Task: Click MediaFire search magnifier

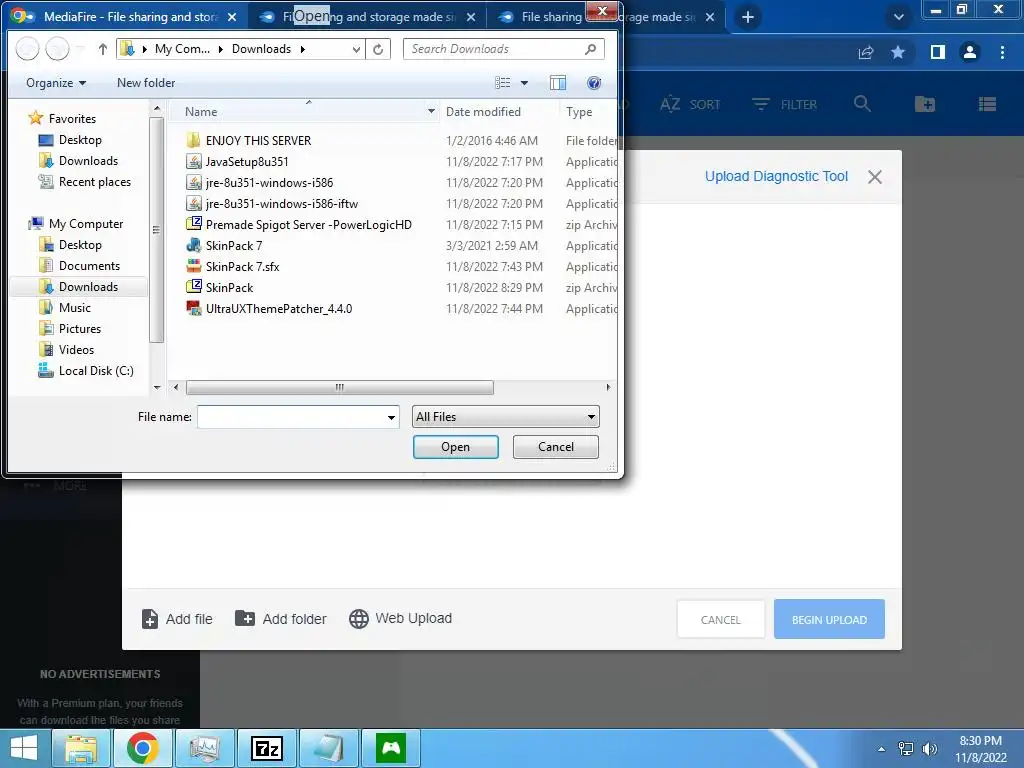Action: coord(862,104)
